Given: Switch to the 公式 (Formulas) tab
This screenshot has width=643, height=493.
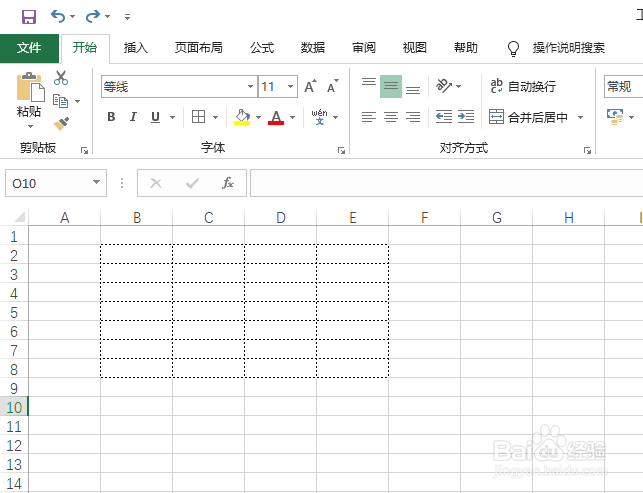Looking at the screenshot, I should pyautogui.click(x=262, y=48).
